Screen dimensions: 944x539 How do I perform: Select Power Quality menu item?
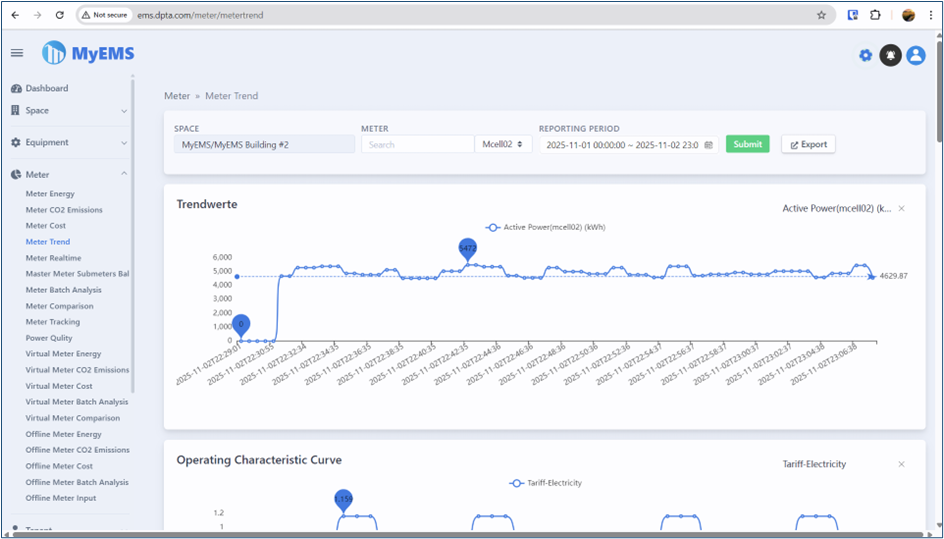click(x=49, y=338)
